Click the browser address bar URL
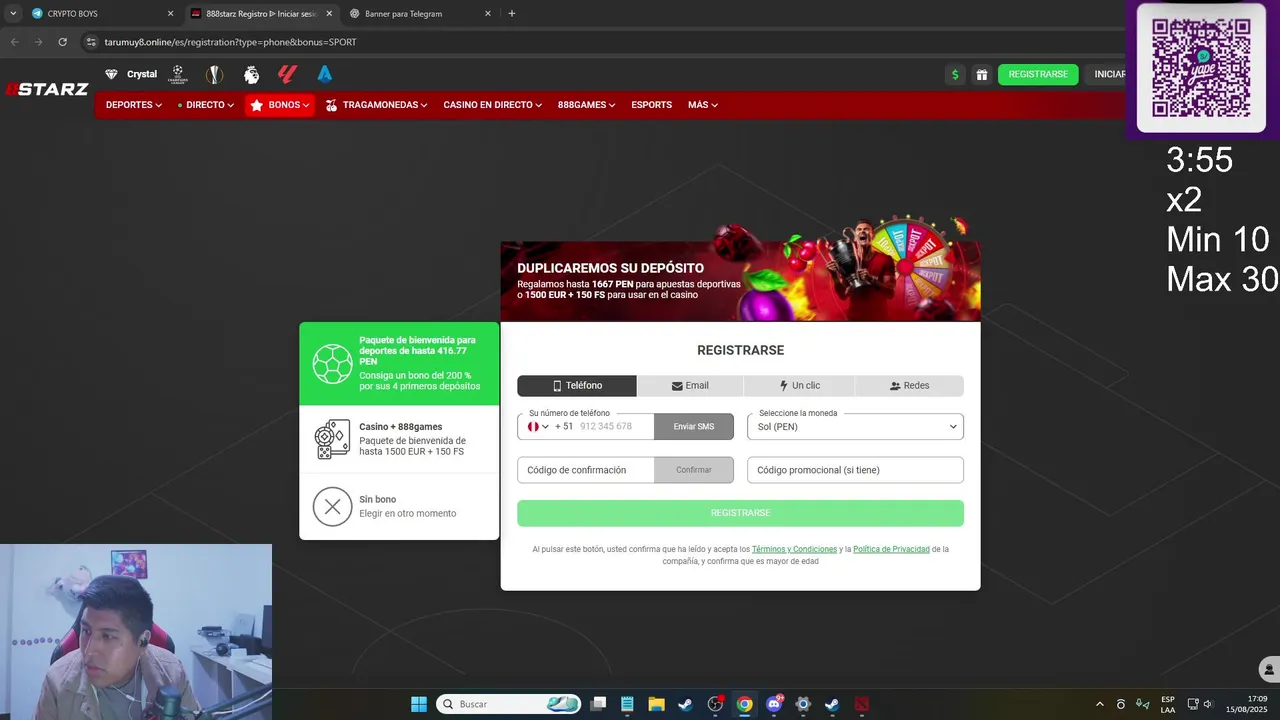 click(230, 42)
